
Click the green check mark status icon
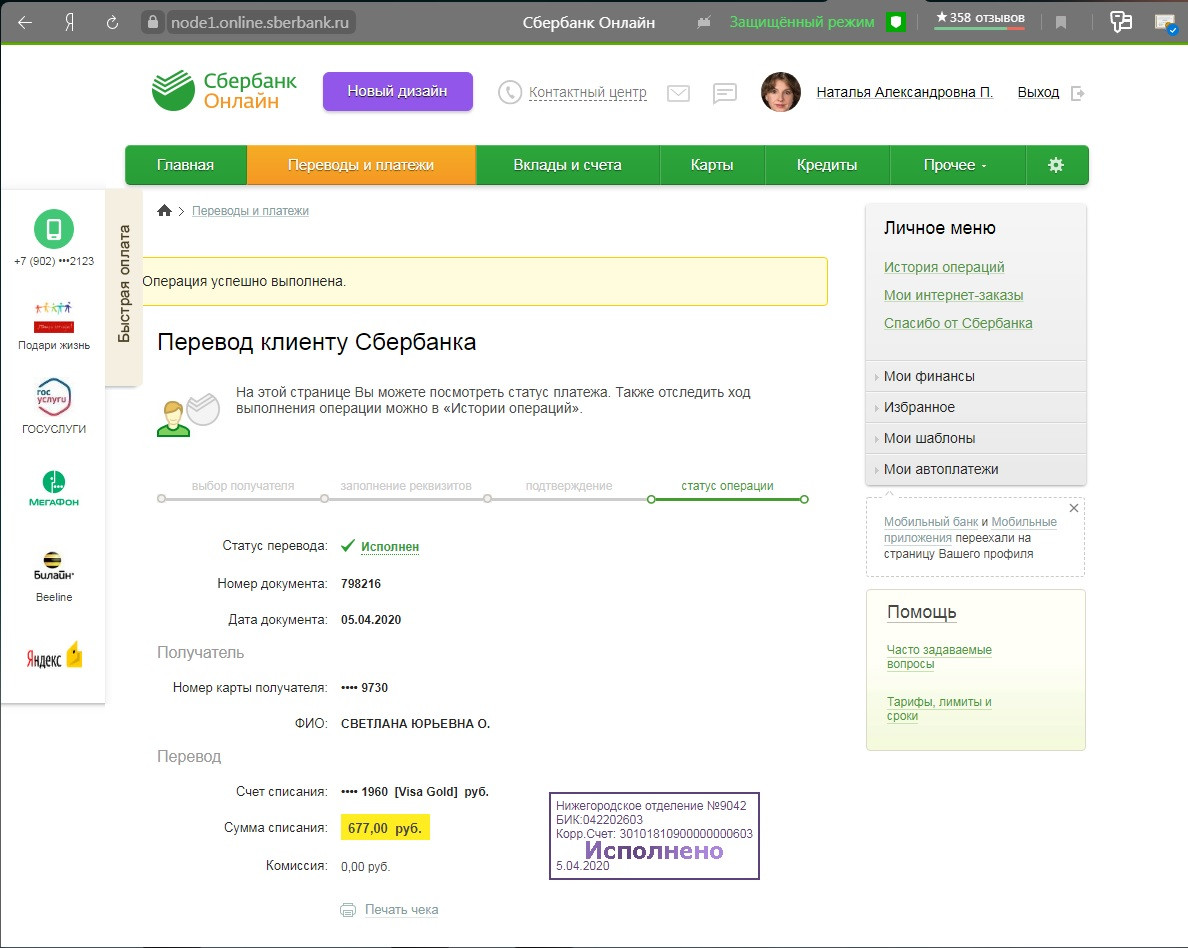(x=348, y=546)
